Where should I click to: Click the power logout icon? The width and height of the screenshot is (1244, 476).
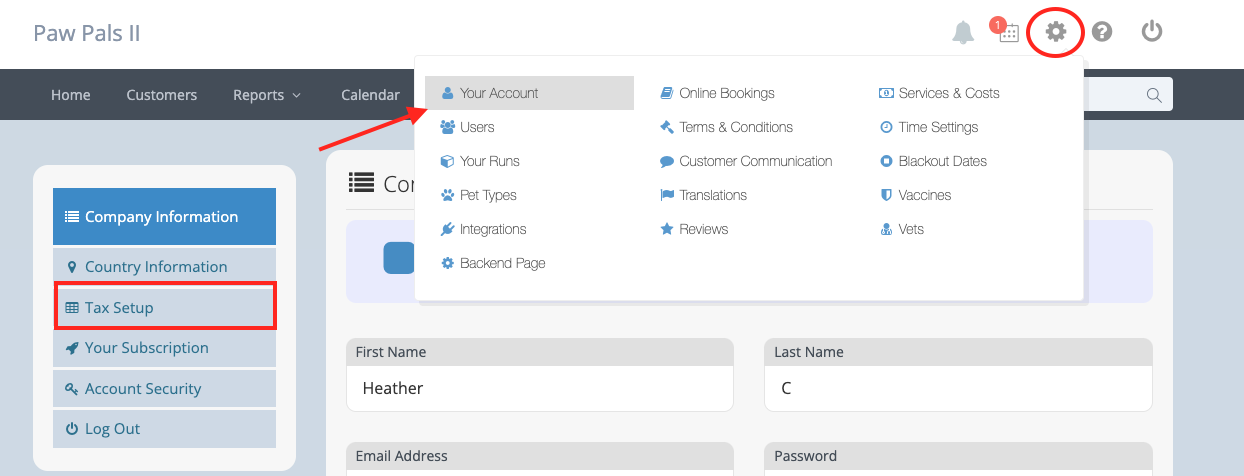click(1152, 32)
